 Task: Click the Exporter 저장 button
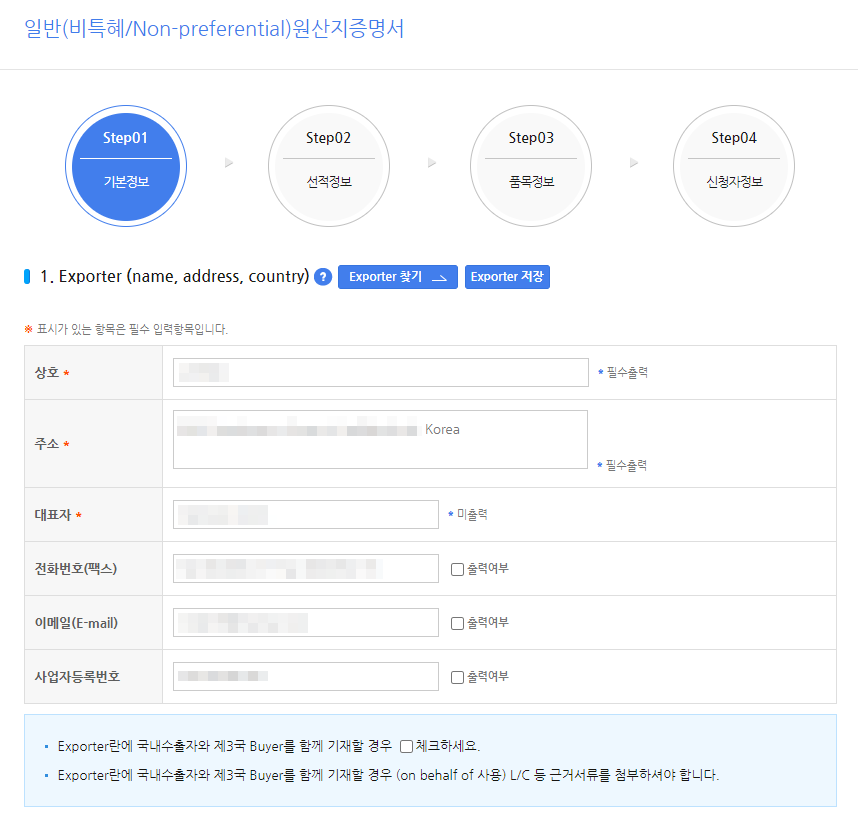click(x=507, y=277)
